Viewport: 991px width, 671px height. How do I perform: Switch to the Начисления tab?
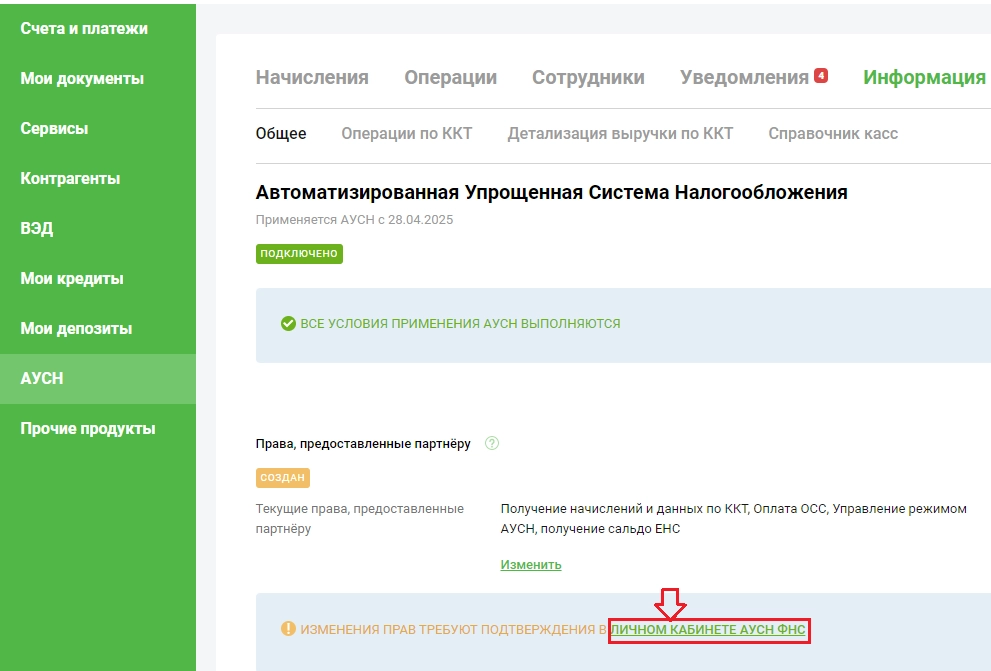click(312, 78)
